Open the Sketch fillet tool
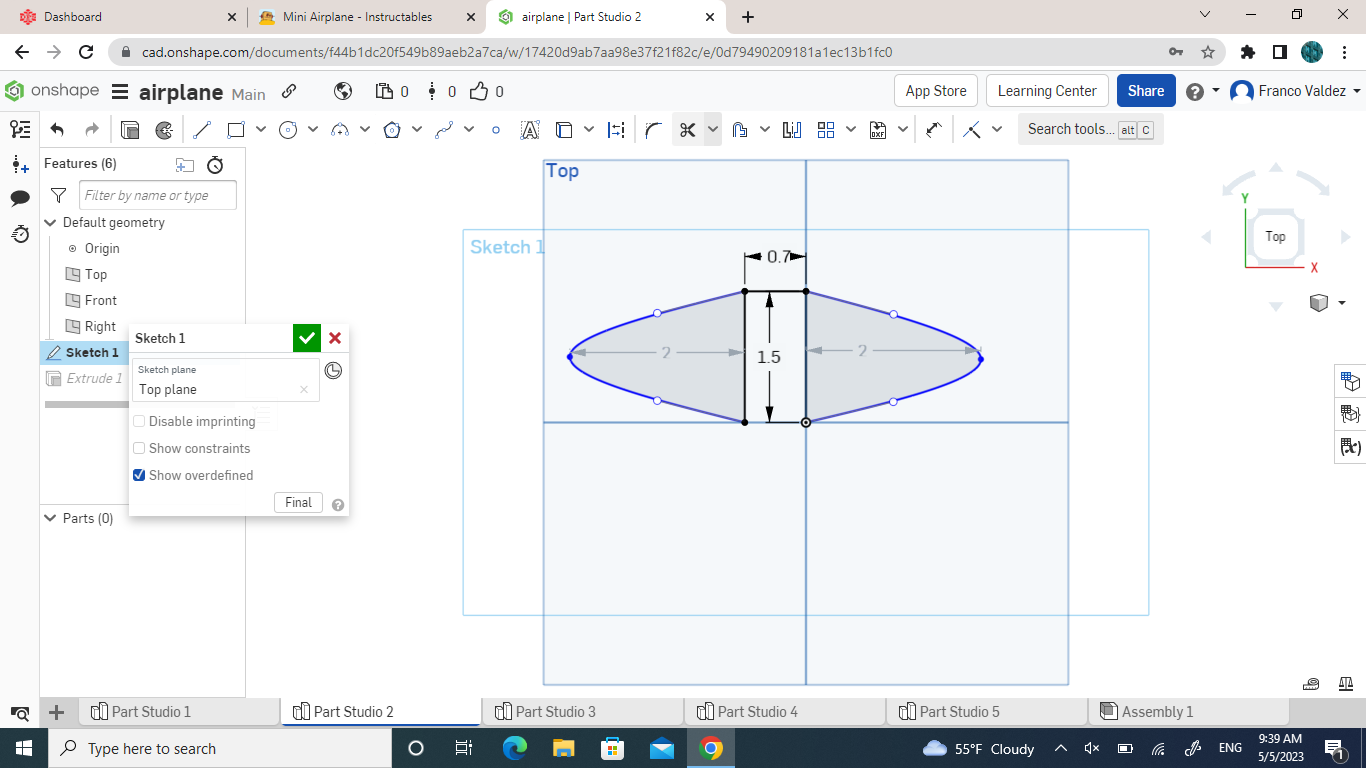The height and width of the screenshot is (768, 1366). (652, 129)
